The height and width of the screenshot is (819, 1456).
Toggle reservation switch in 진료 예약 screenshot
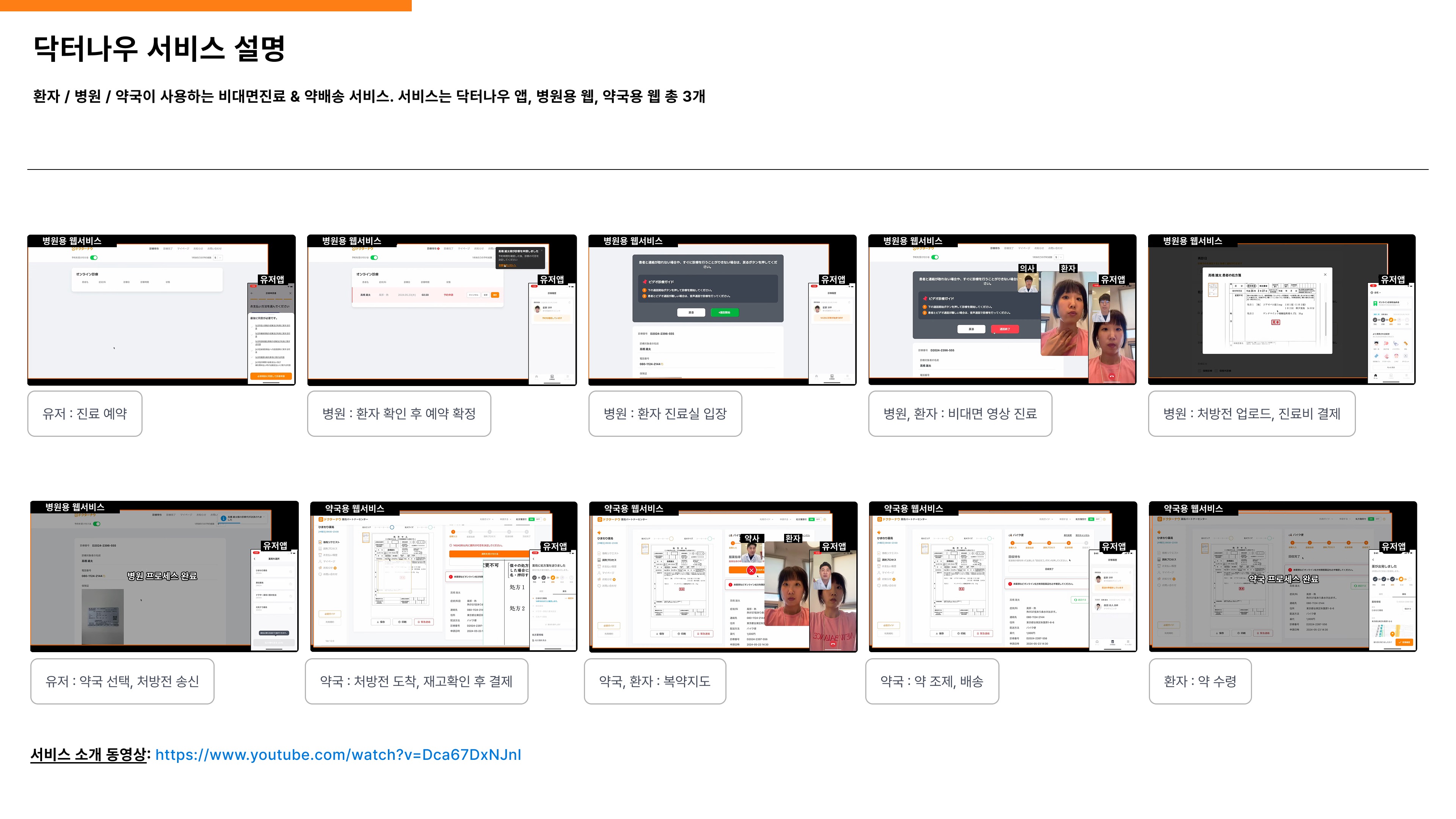94,258
